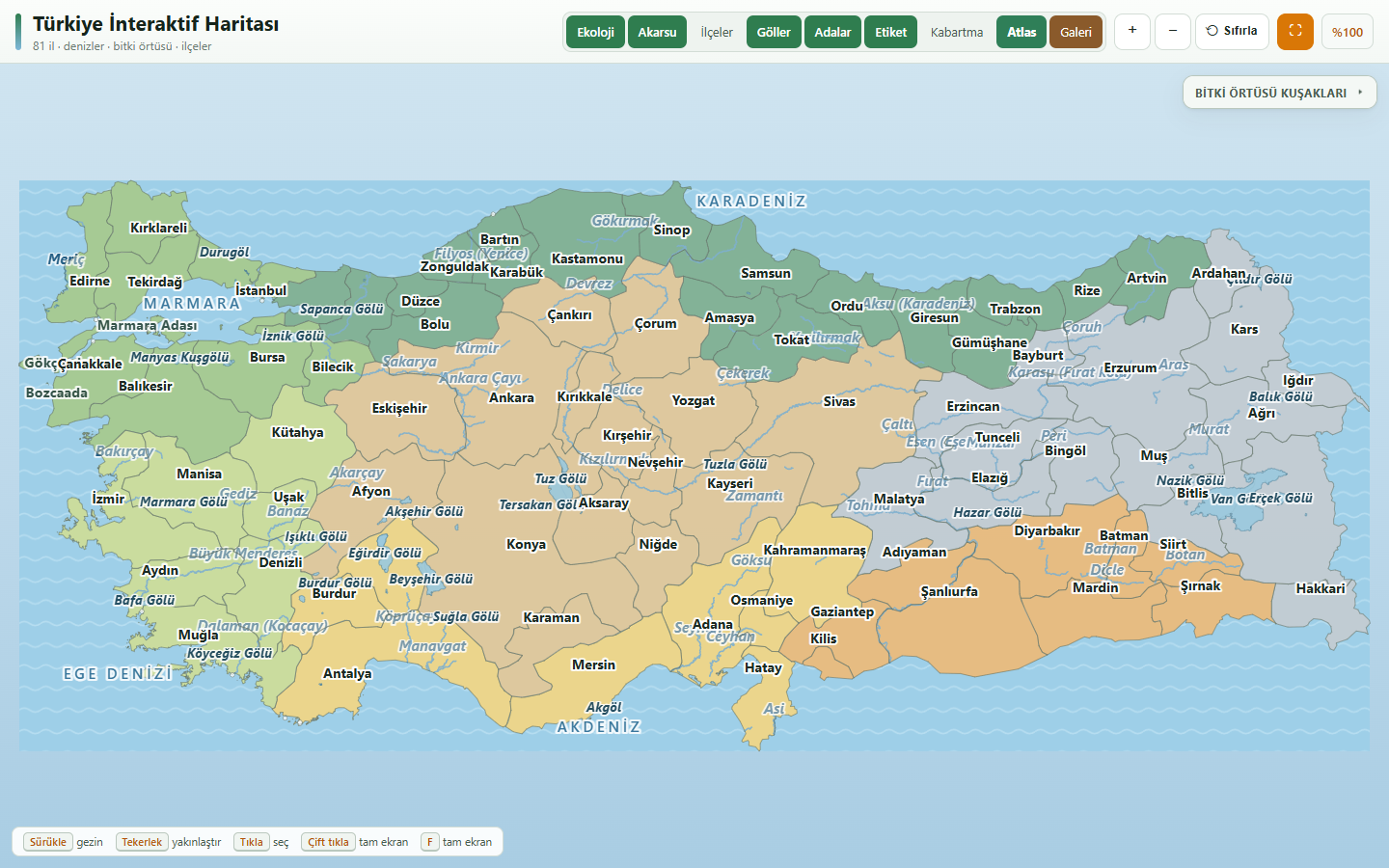Viewport: 1389px width, 868px height.
Task: Toggle the Akarsu rivers layer
Action: pos(658,32)
